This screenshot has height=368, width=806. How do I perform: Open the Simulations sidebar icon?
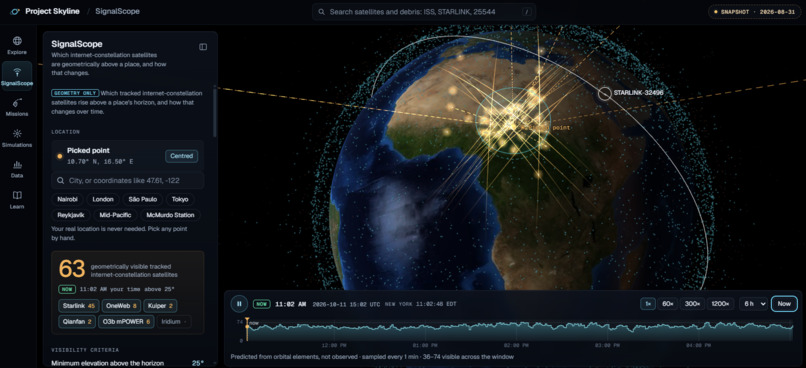(17, 138)
